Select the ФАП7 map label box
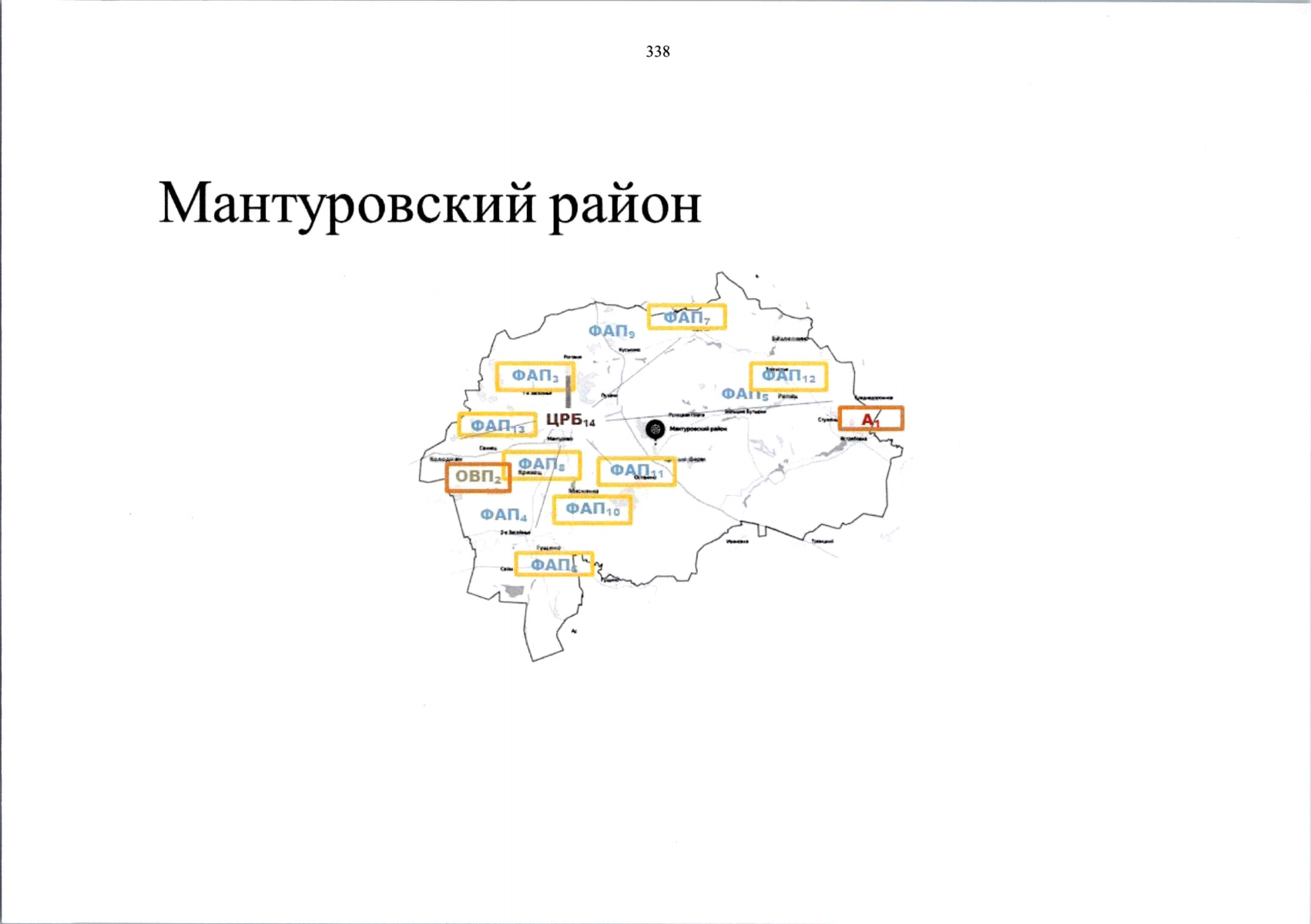This screenshot has height=924, width=1311. coord(686,317)
